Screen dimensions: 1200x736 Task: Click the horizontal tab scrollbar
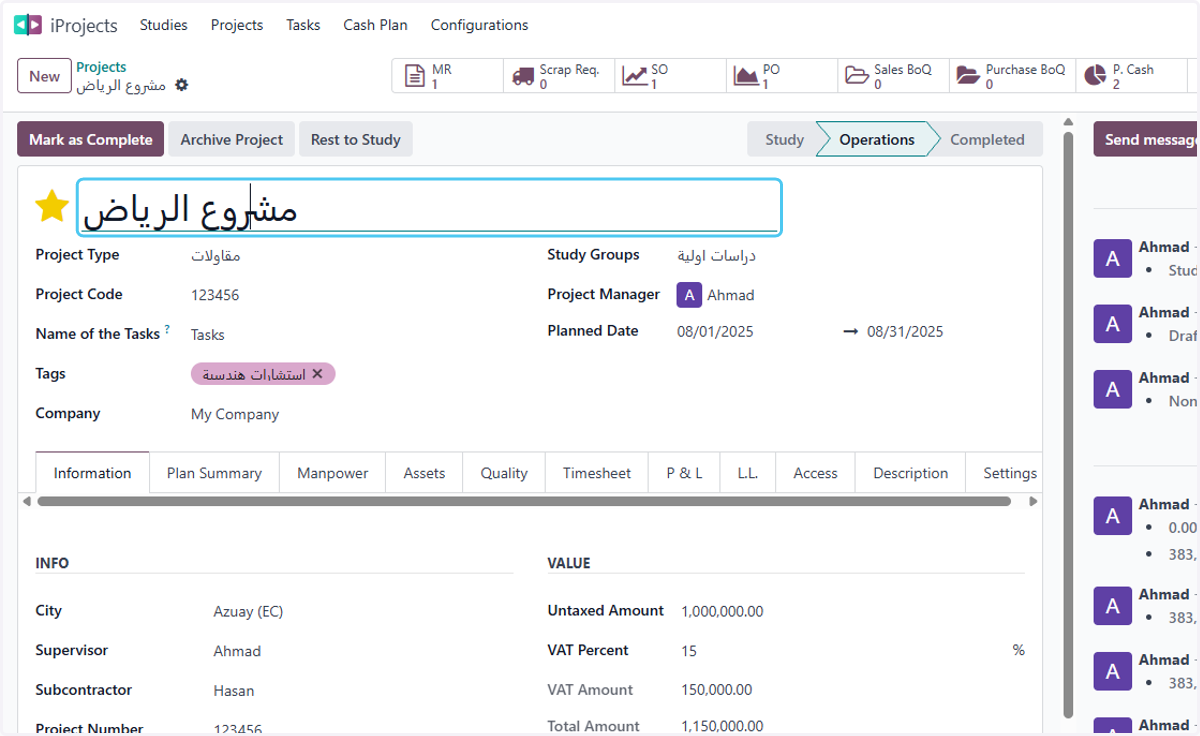click(x=524, y=501)
